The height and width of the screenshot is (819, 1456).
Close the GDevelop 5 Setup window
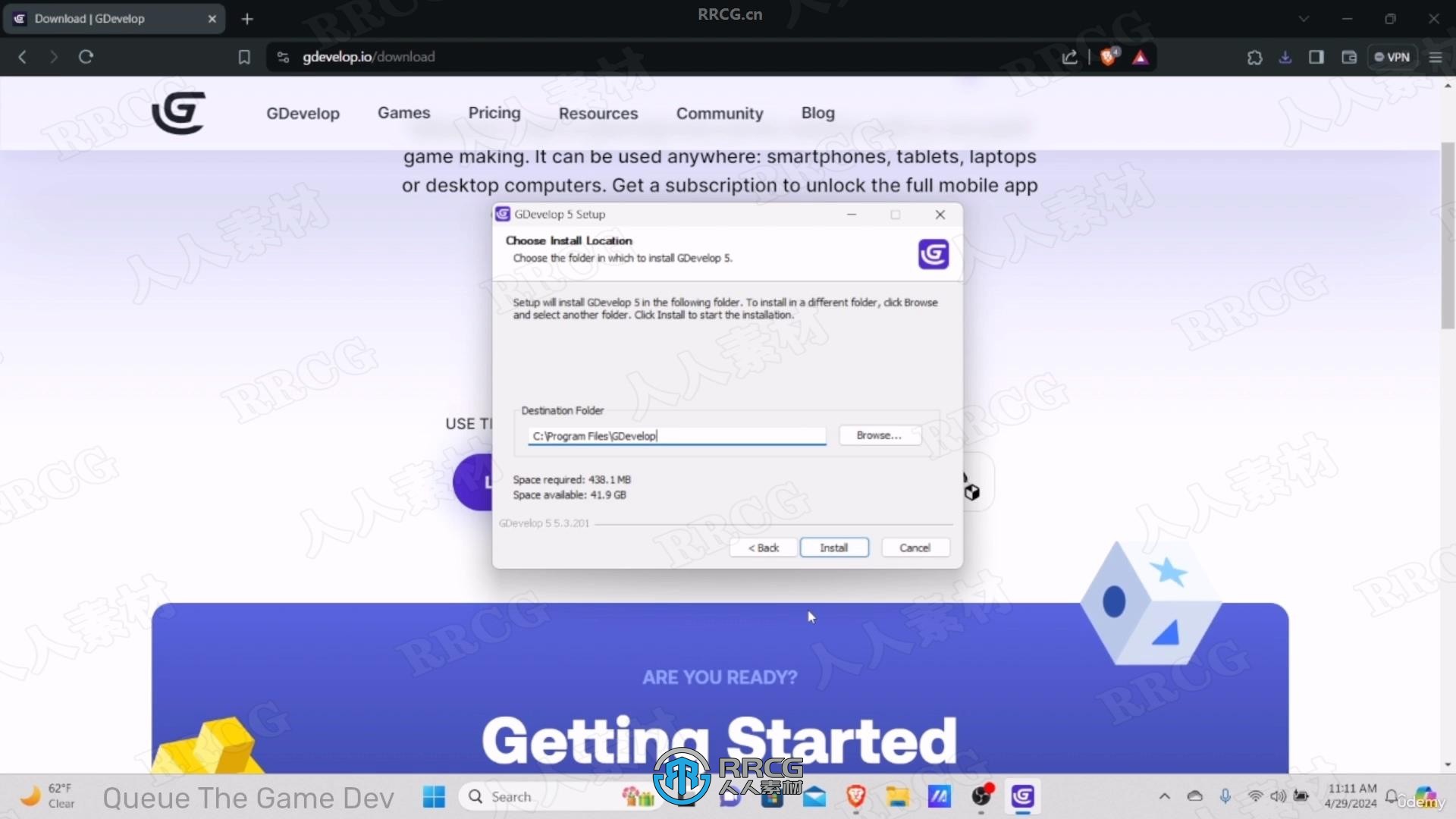tap(940, 215)
